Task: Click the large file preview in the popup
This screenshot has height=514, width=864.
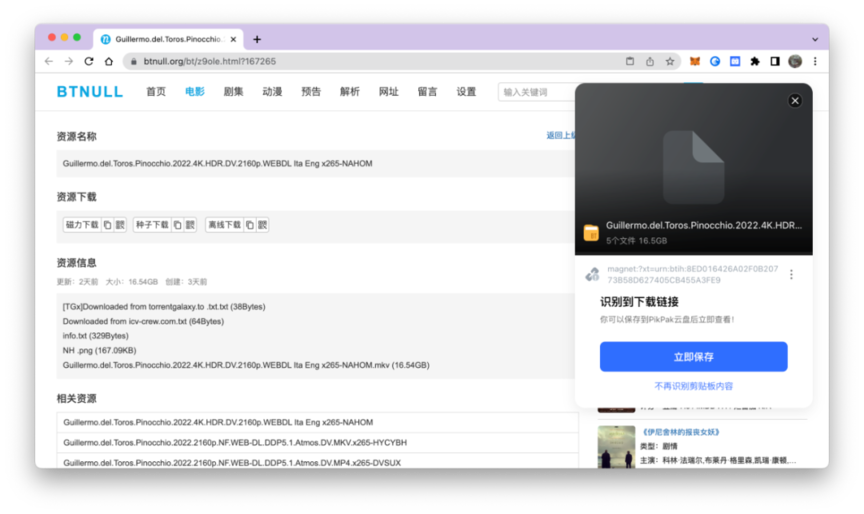Action: (693, 167)
